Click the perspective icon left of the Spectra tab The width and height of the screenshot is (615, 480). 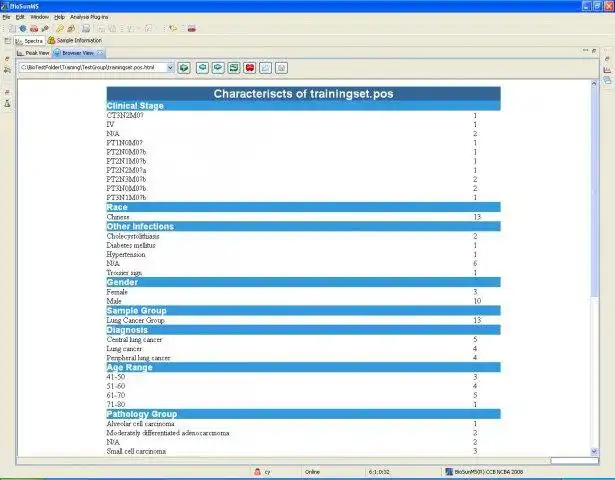click(7, 41)
